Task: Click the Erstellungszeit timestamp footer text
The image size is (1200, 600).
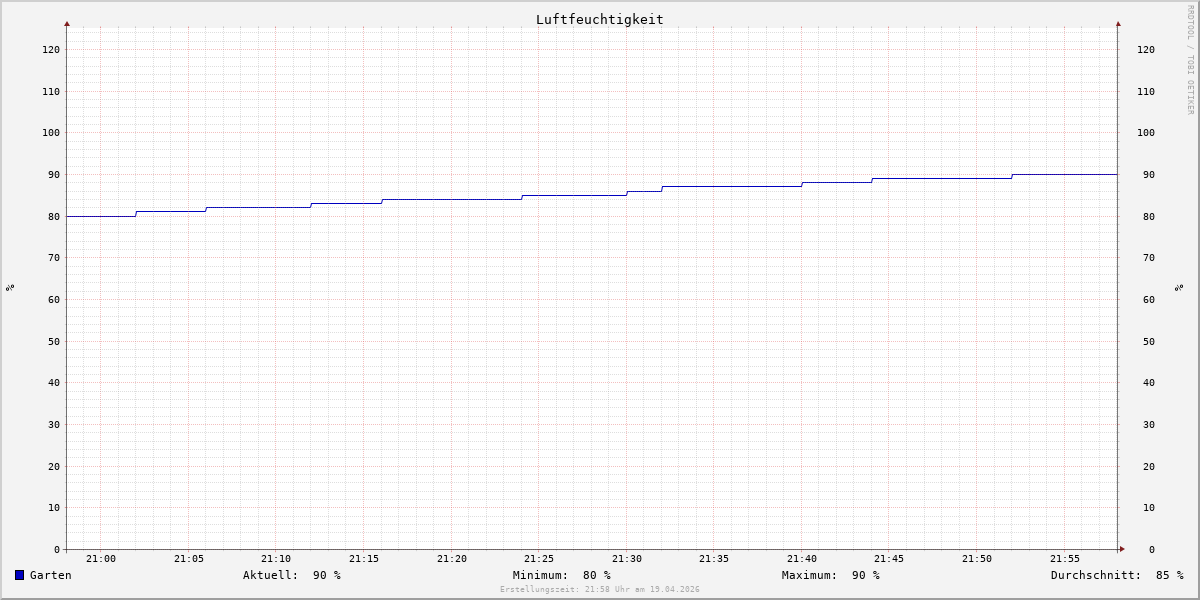Action: (x=600, y=589)
